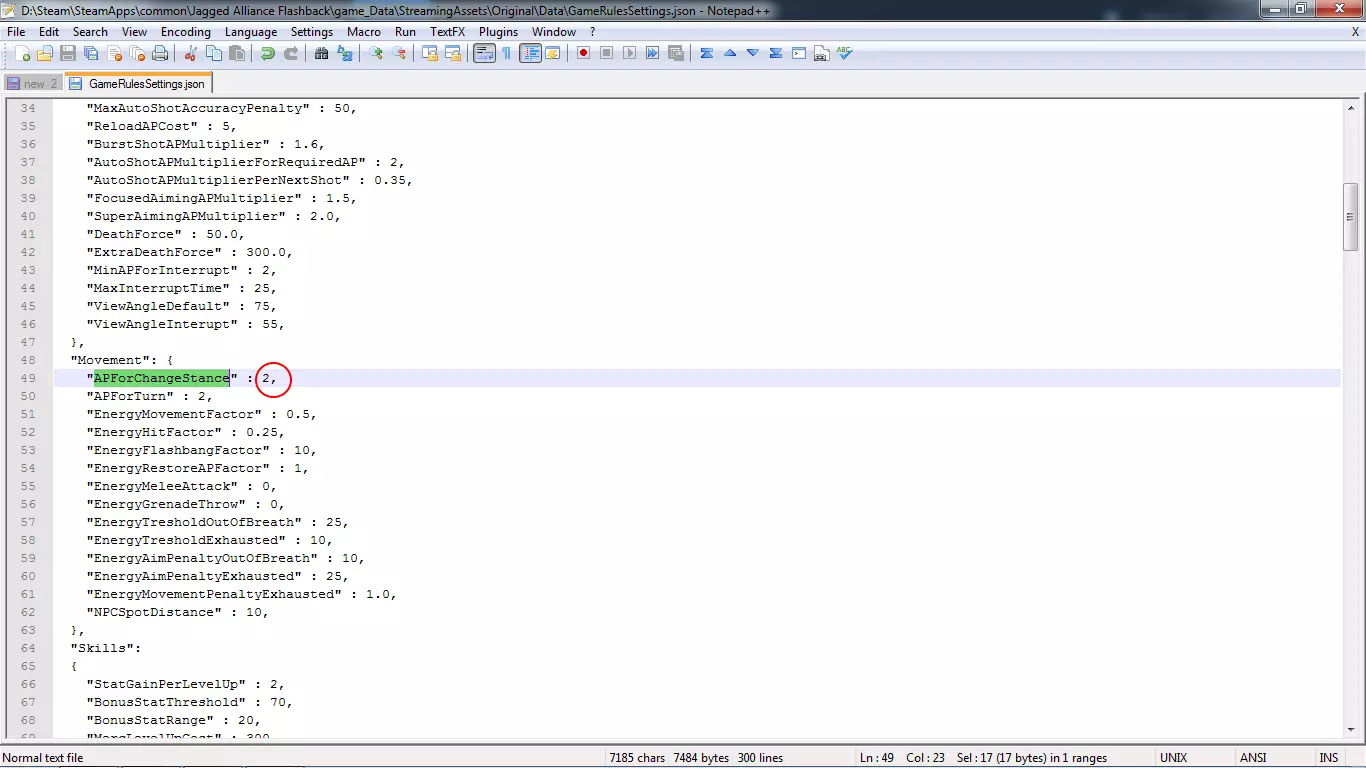Zoom in using the magnifier plus icon
Viewport: 1366px width, 768px height.
click(x=376, y=53)
